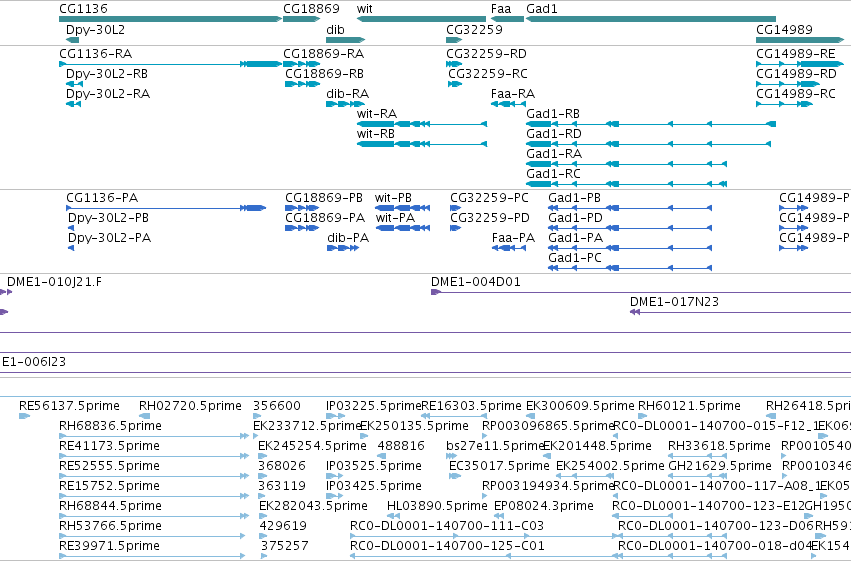Click transcript label Dpy-30L2-RA

107,94
